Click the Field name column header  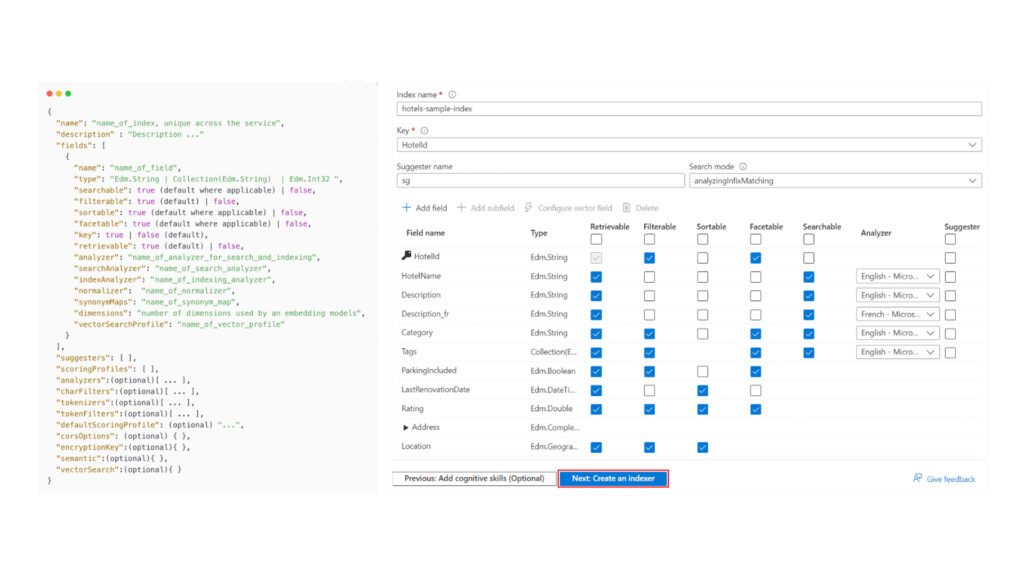[x=426, y=233]
